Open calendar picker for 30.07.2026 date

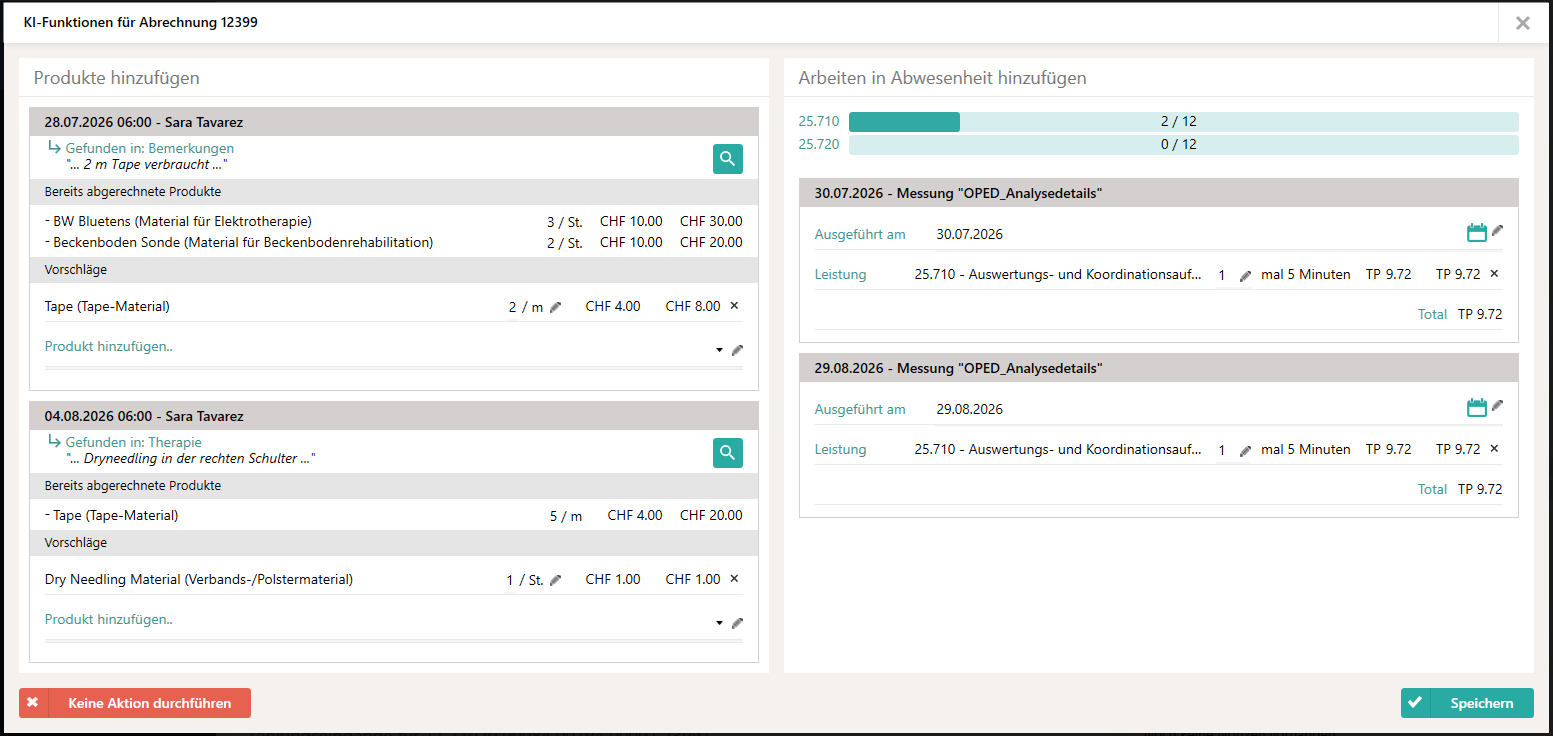tap(1477, 233)
